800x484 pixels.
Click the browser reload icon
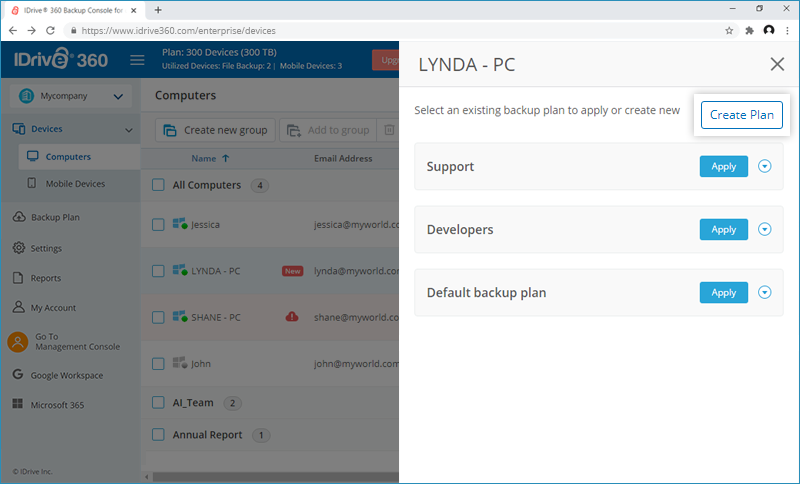[50, 31]
